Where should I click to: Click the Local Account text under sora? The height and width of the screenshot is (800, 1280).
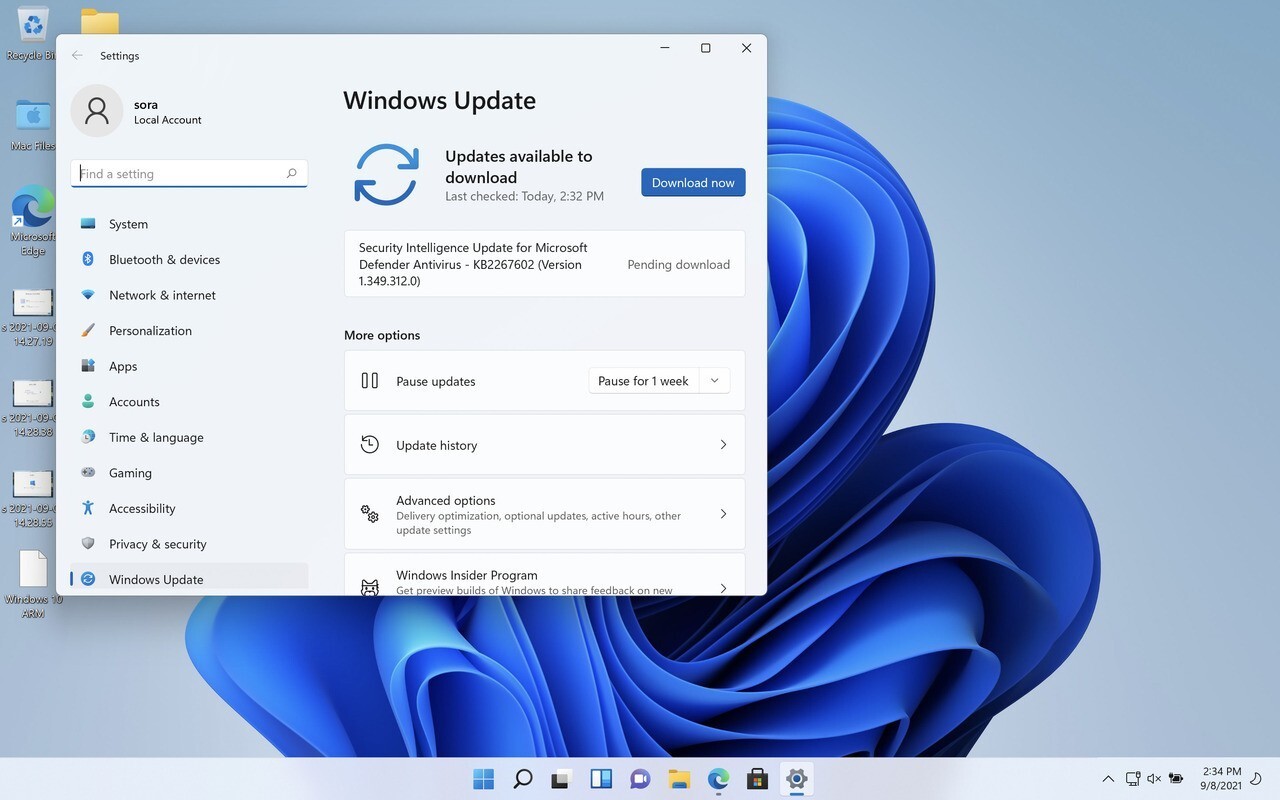168,120
